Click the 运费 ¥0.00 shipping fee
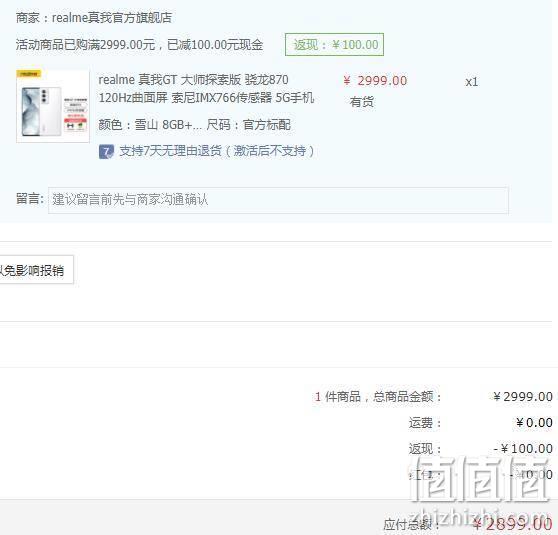Viewport: 558px width, 535px height. (534, 423)
